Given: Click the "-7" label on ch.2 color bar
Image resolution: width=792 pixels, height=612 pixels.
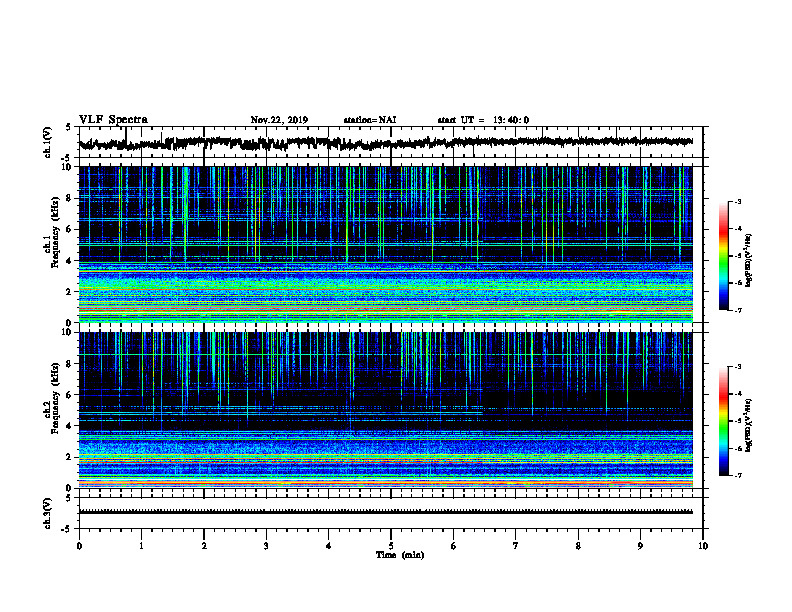Looking at the screenshot, I should point(738,476).
